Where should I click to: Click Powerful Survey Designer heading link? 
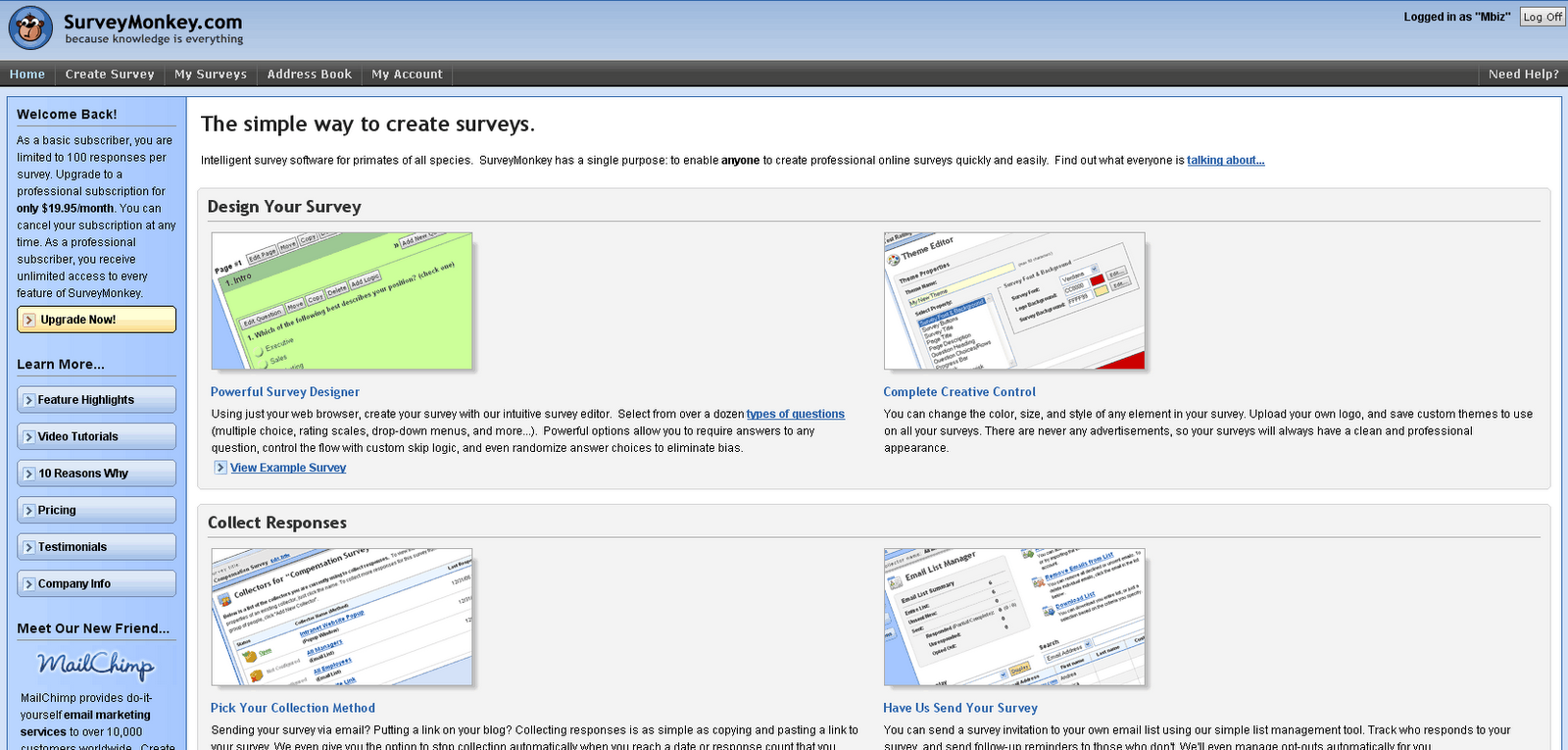coord(285,392)
